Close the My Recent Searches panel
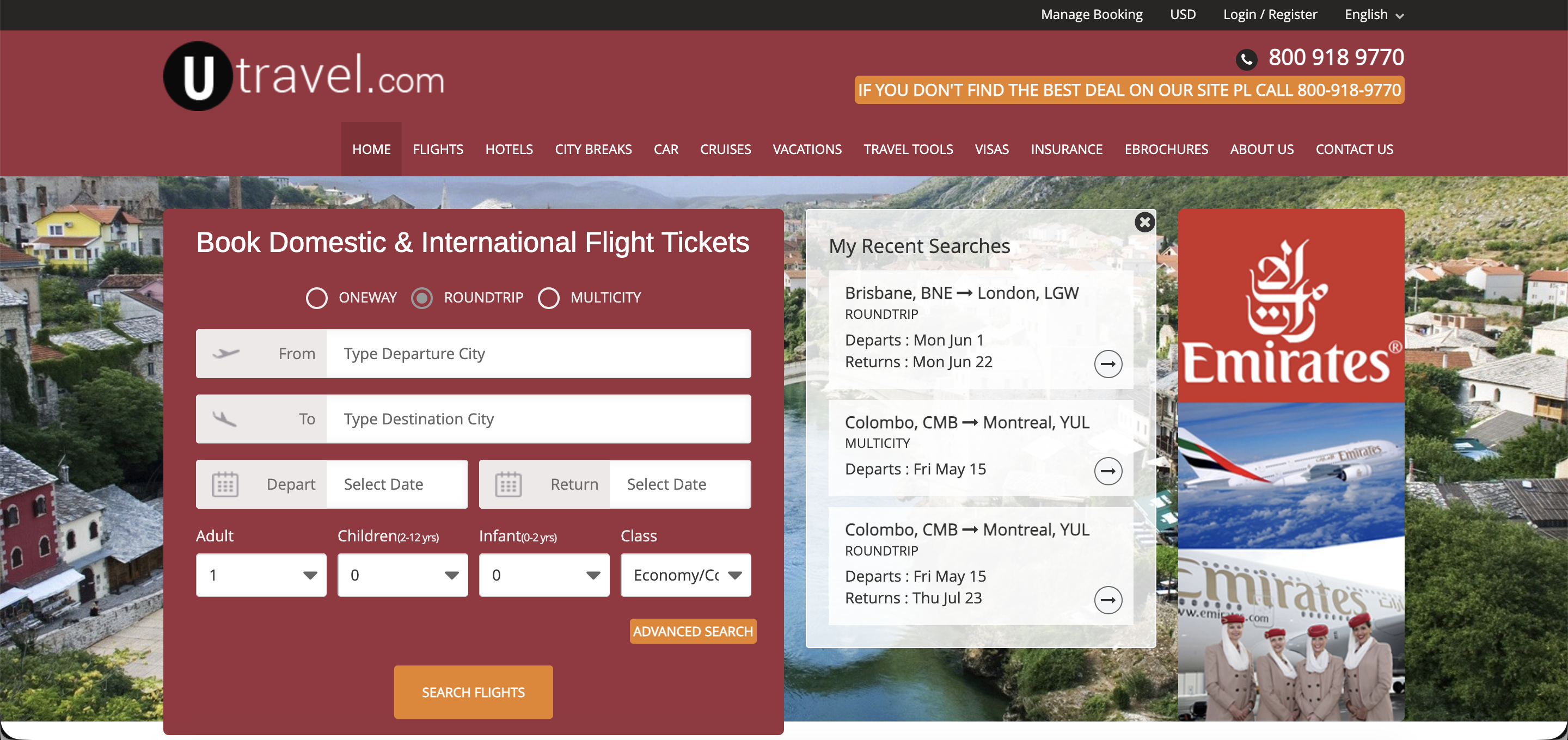1568x740 pixels. 1144,222
